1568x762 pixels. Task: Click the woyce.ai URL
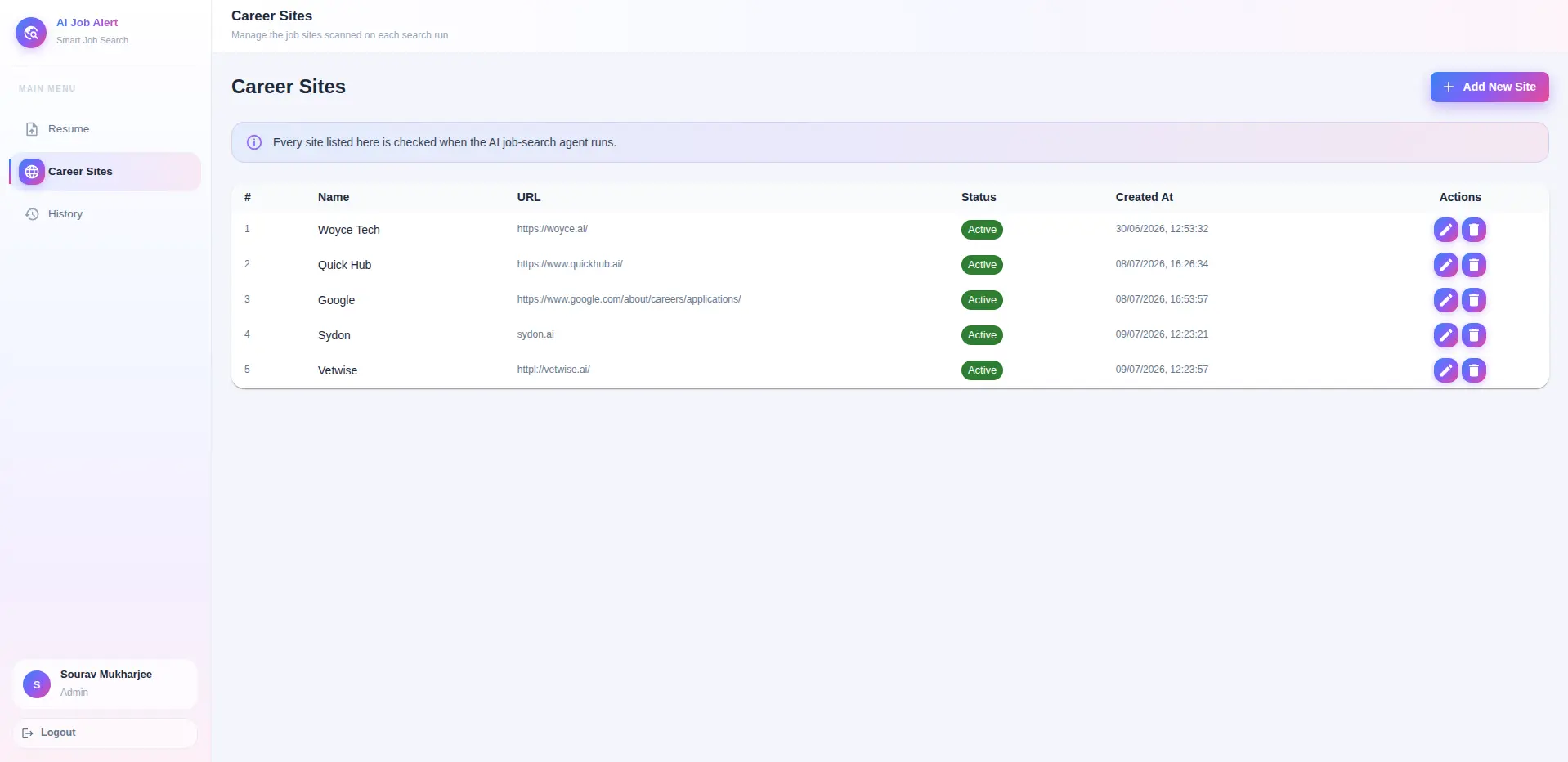click(552, 229)
